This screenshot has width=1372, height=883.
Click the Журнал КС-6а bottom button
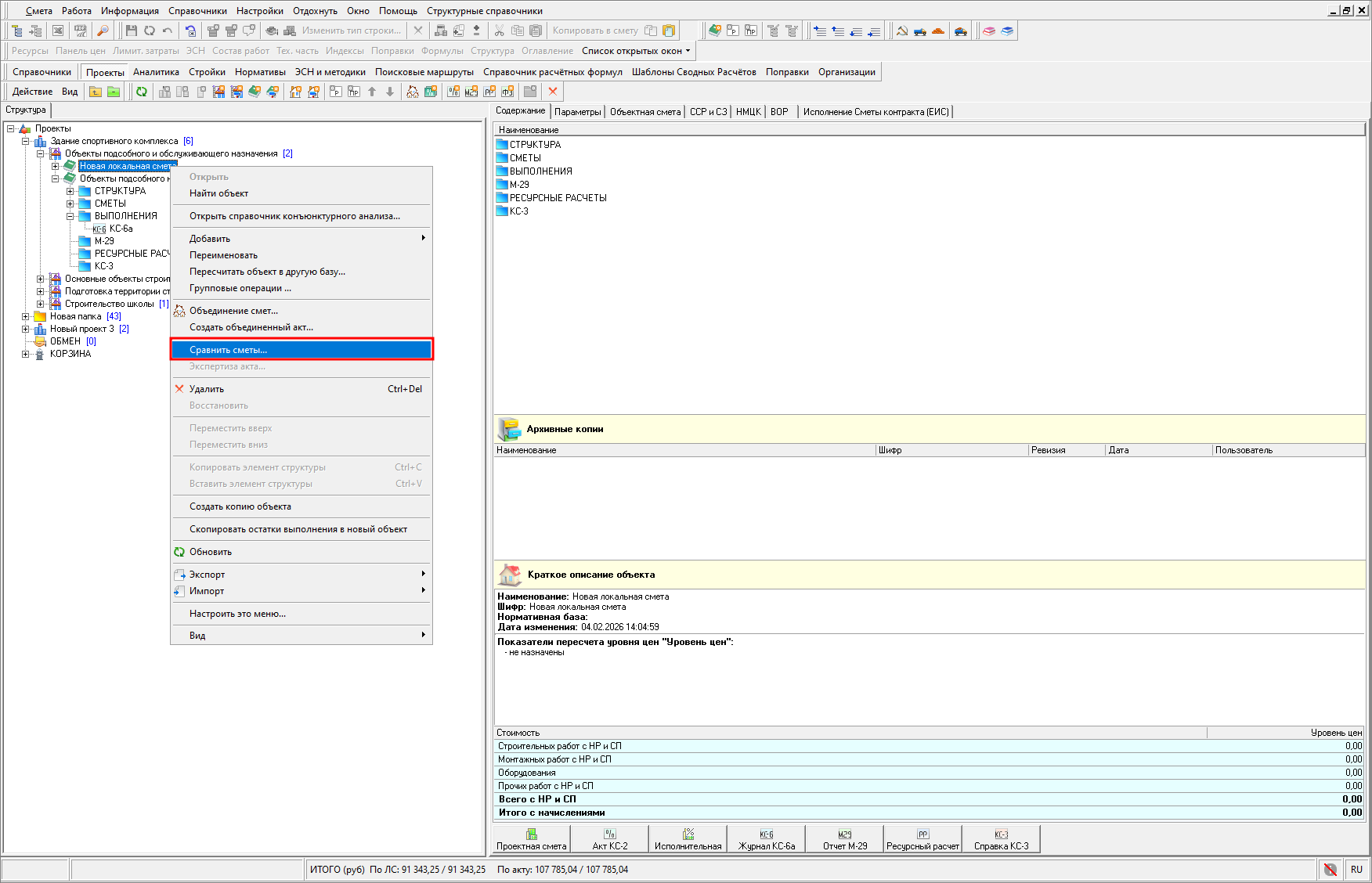[766, 838]
